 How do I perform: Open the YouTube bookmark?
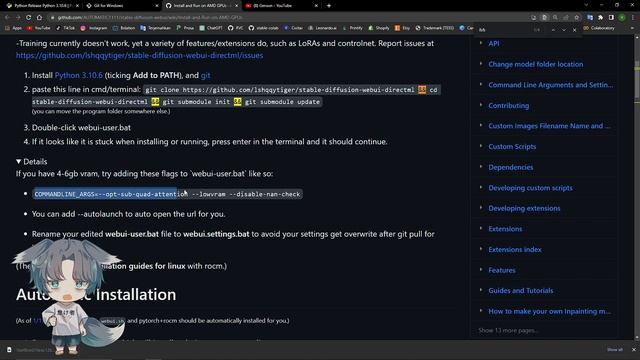39,28
